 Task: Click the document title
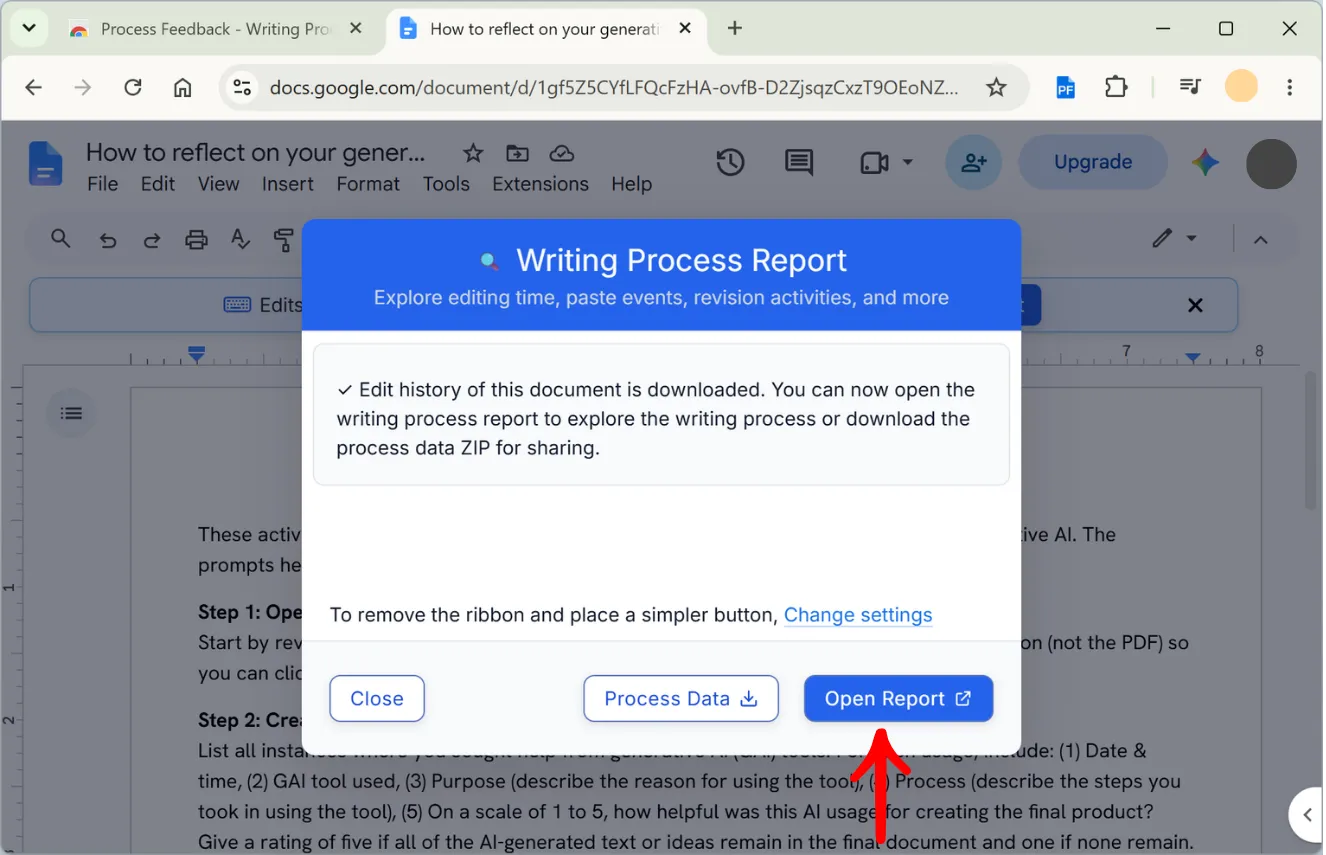click(x=256, y=153)
